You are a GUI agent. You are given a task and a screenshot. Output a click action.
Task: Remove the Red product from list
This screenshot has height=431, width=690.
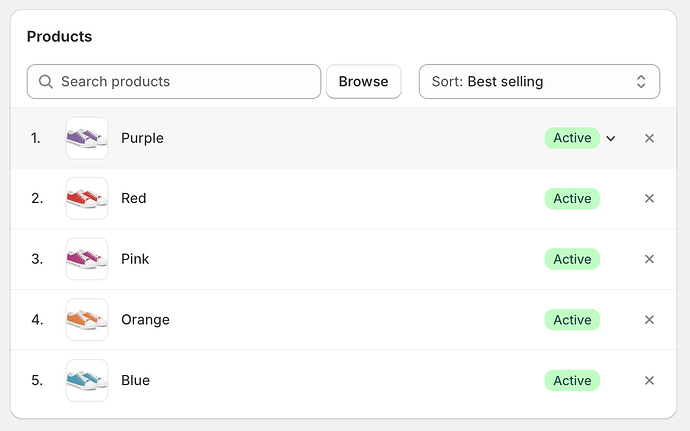click(x=649, y=199)
